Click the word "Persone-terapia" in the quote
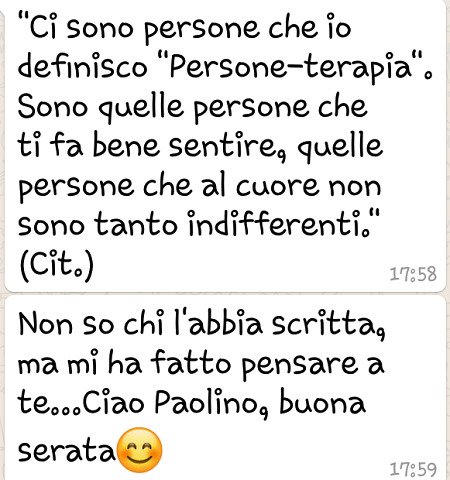Viewport: 450px width, 480px height. click(291, 68)
